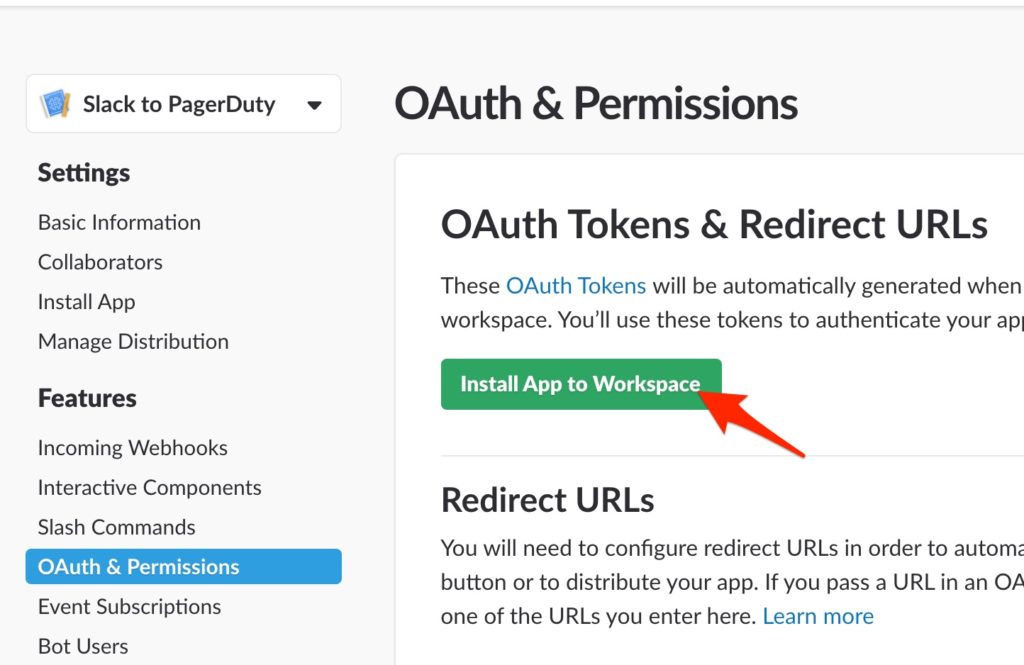Select the highlighted OAuth & Permissions item
Viewport: 1024px width, 665px height.
pyautogui.click(x=184, y=566)
